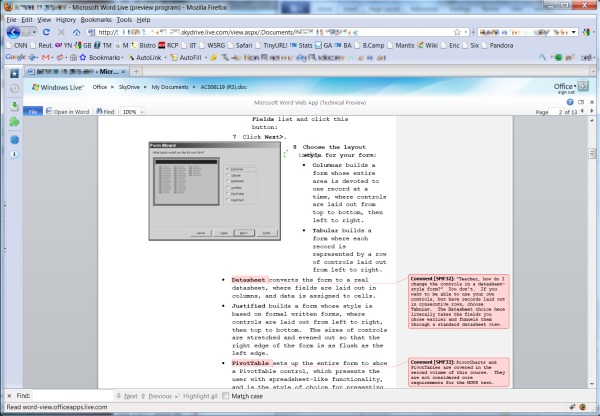The width and height of the screenshot is (600, 416).
Task: Expand the address bar URL dropdown
Action: click(x=466, y=32)
